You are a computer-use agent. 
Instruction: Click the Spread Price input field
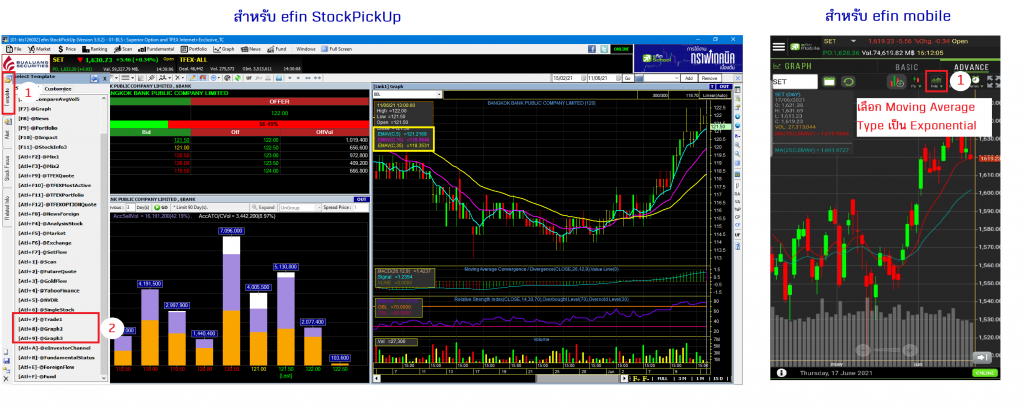pyautogui.click(x=362, y=207)
